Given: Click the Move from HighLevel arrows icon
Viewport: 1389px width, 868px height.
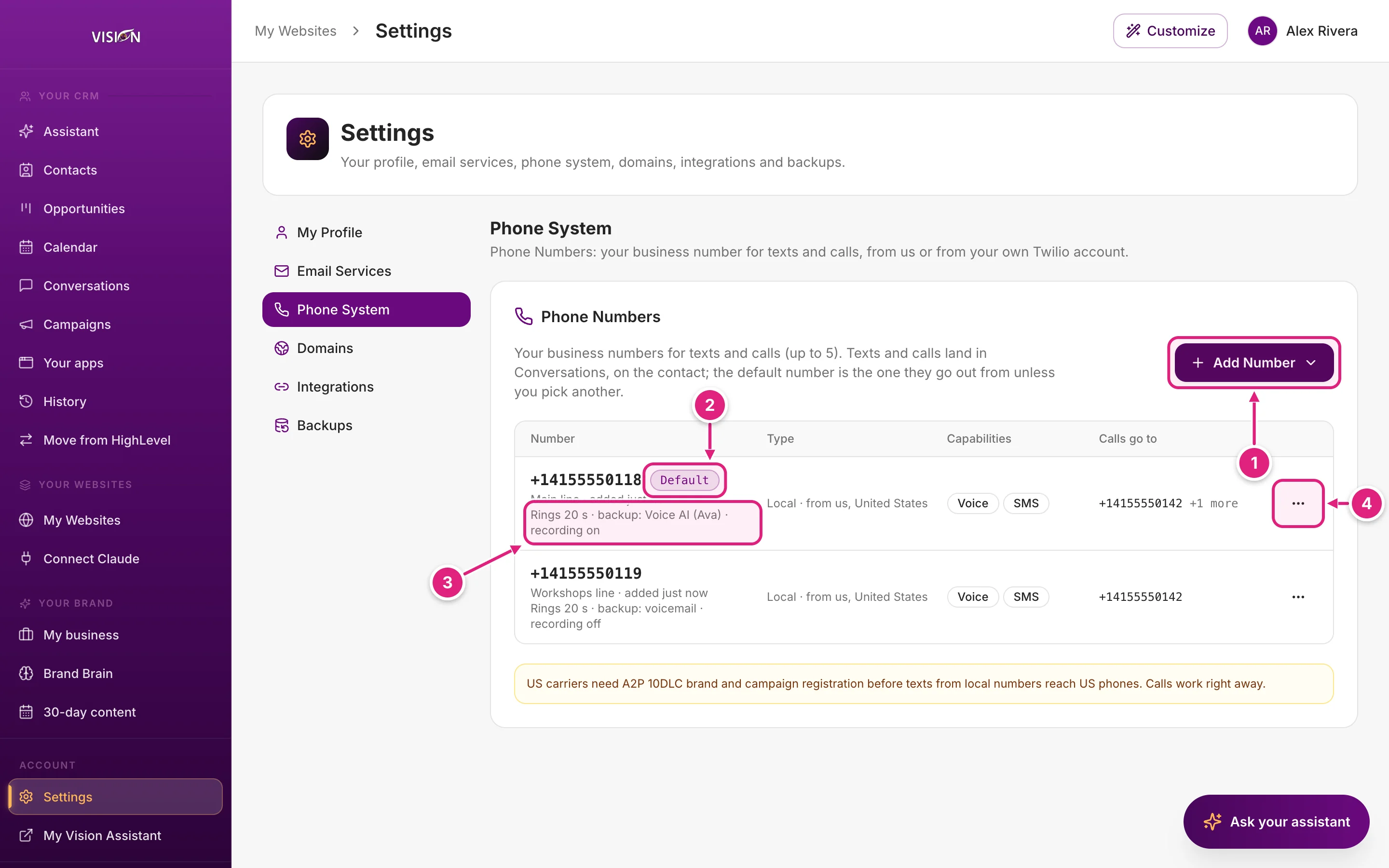Looking at the screenshot, I should [x=26, y=440].
